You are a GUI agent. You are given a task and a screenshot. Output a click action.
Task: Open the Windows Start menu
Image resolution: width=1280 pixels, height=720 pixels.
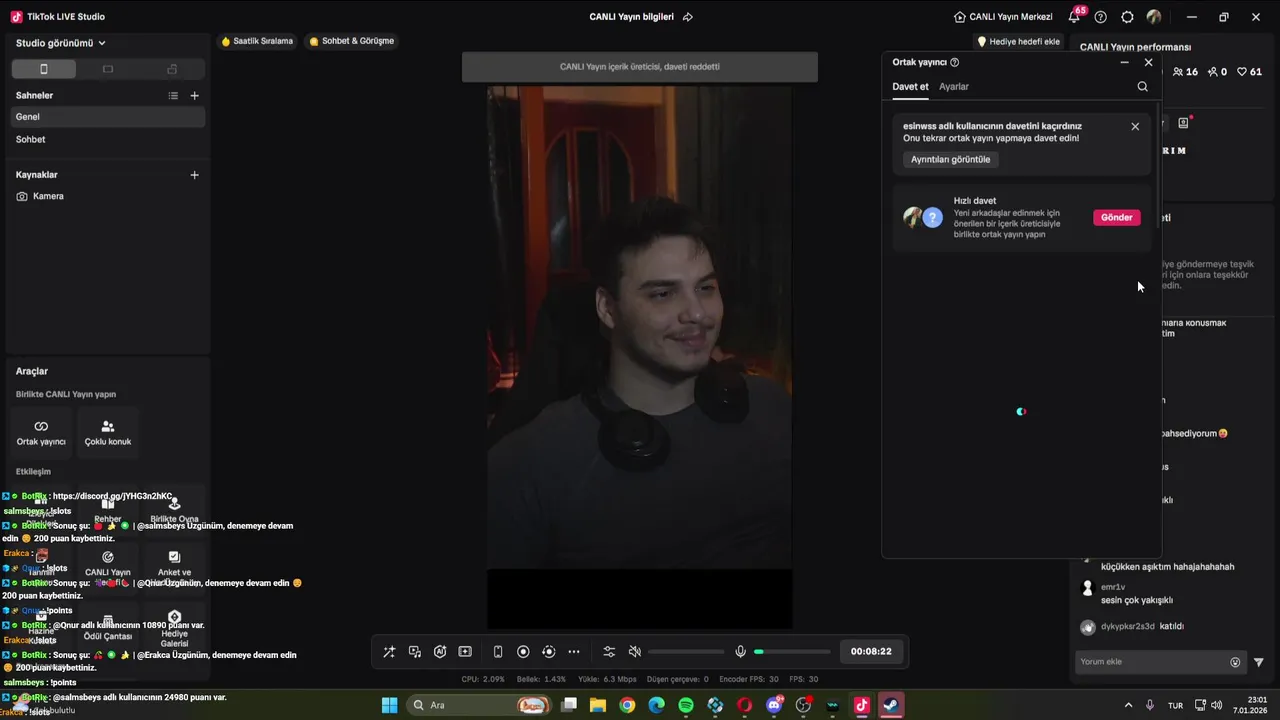point(390,705)
